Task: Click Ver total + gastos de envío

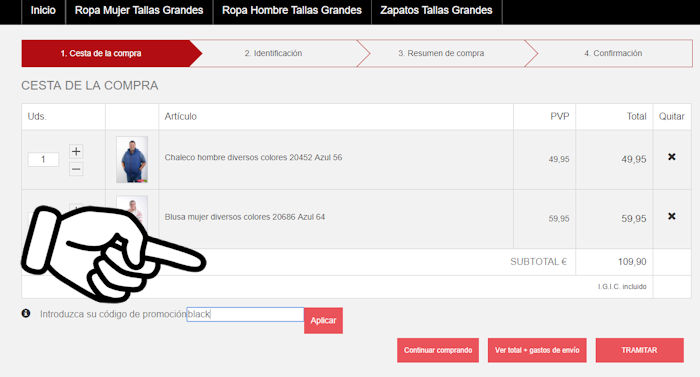Action: (537, 350)
